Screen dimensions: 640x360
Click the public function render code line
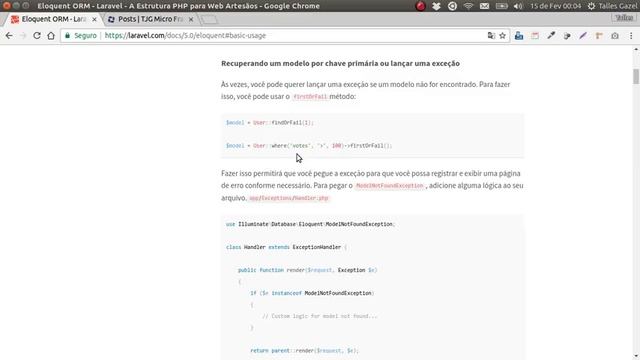pos(307,270)
